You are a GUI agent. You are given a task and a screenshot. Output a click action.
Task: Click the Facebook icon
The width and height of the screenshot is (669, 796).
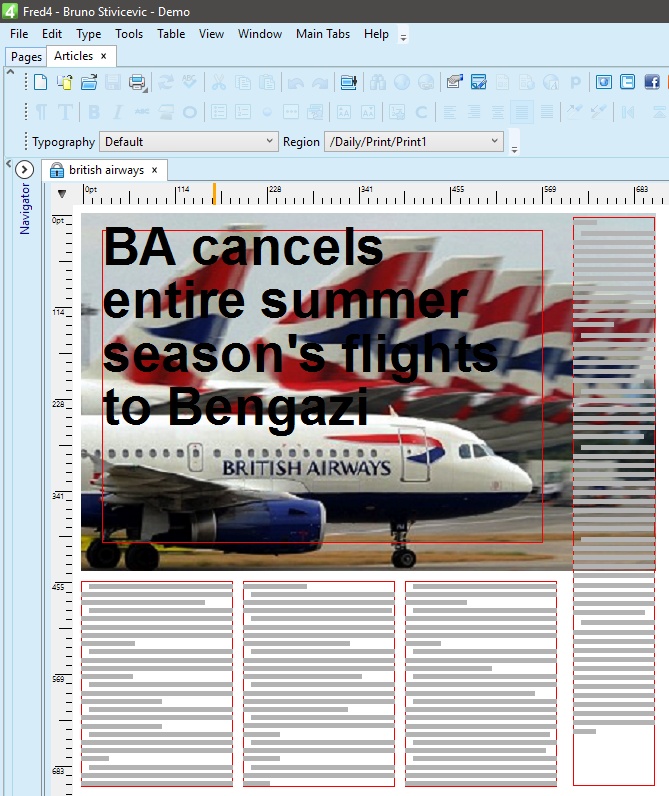pyautogui.click(x=652, y=82)
